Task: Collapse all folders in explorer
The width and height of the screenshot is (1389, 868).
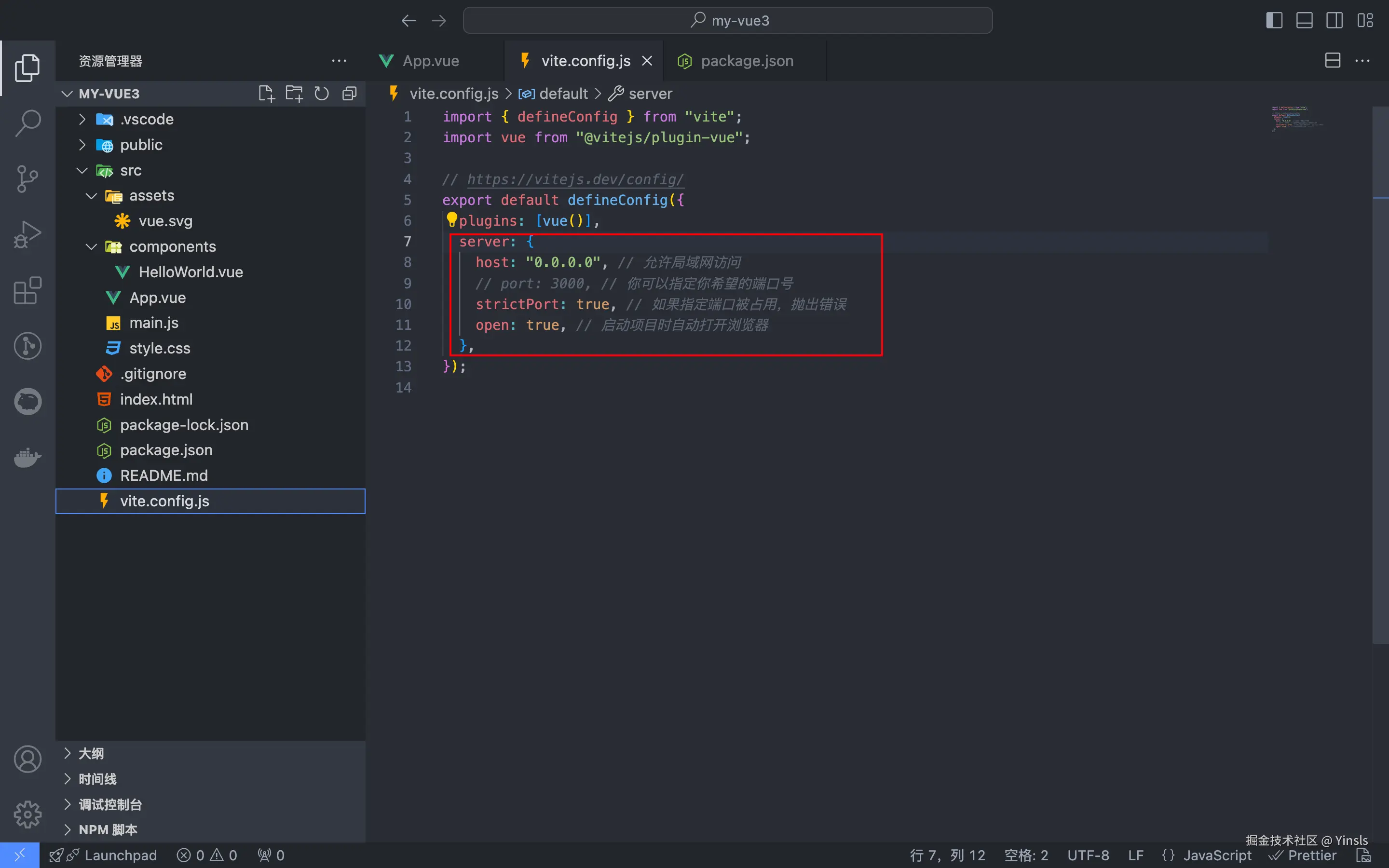Action: (x=349, y=94)
